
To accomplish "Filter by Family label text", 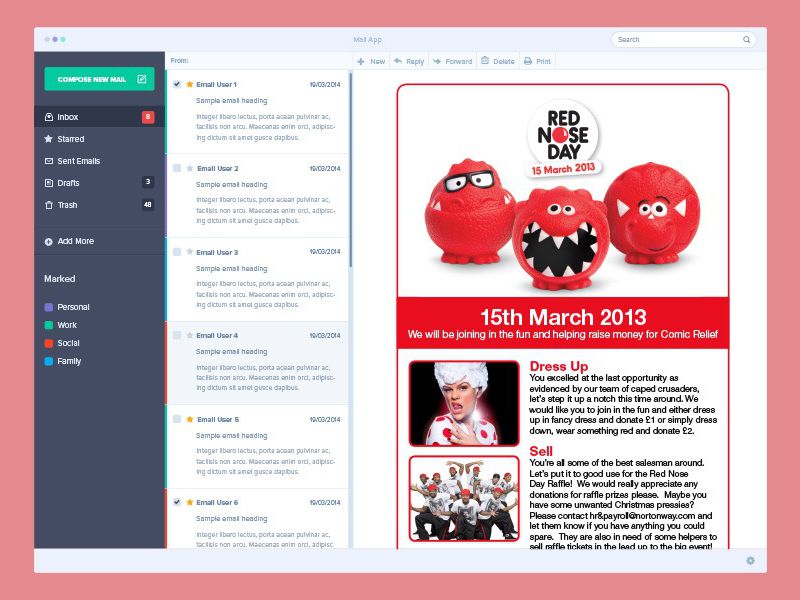I will click(69, 361).
